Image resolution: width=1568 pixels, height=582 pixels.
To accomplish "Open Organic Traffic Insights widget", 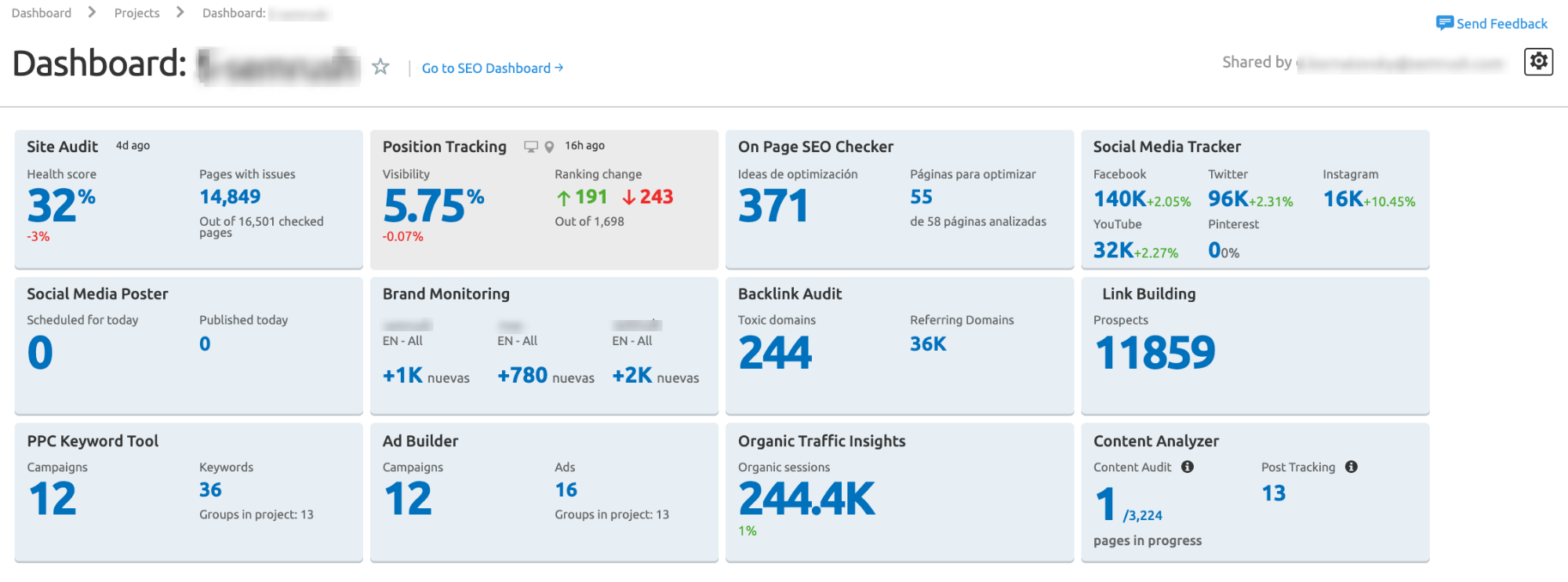I will [822, 441].
